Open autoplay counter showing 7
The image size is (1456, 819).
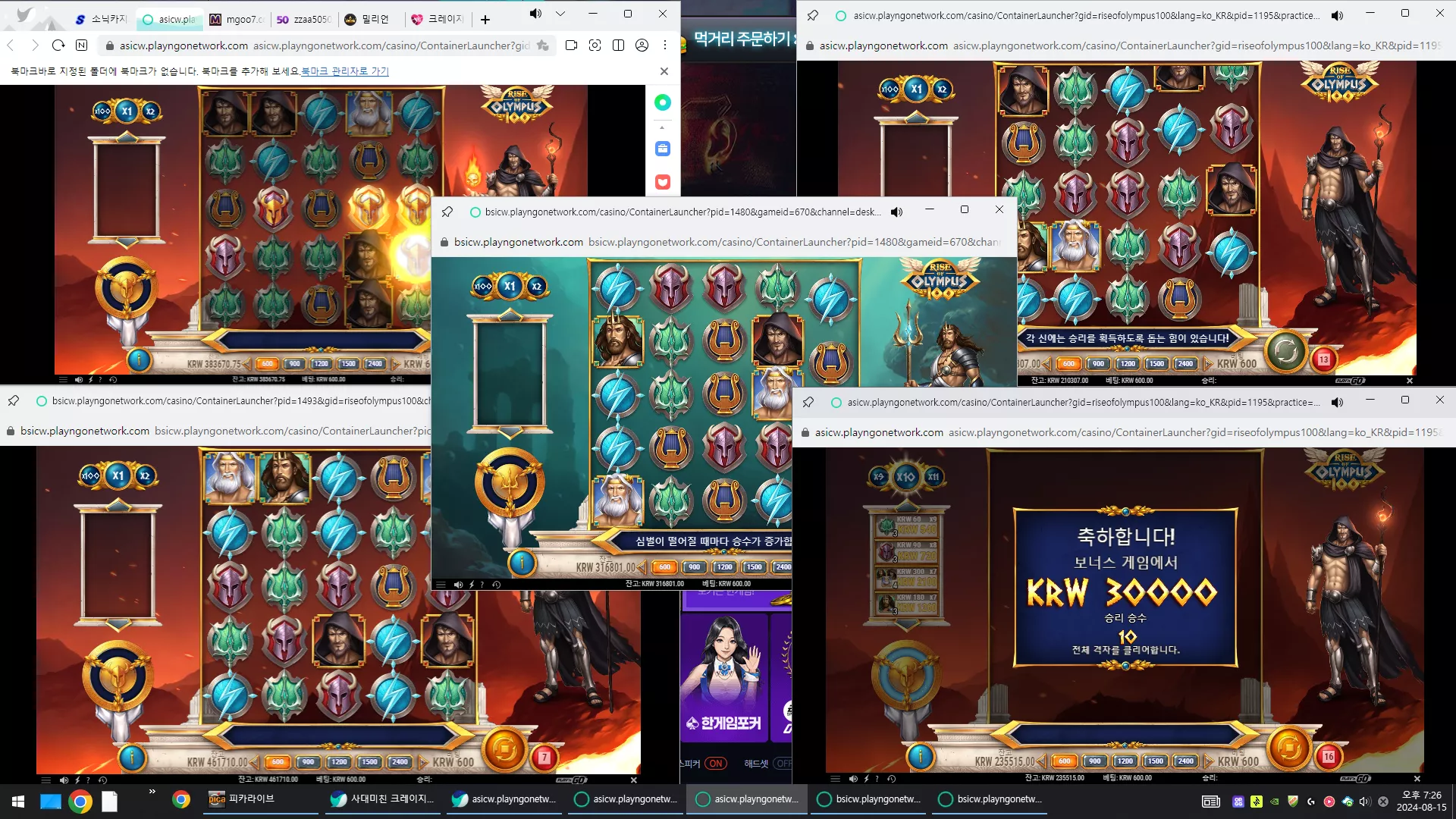(544, 757)
